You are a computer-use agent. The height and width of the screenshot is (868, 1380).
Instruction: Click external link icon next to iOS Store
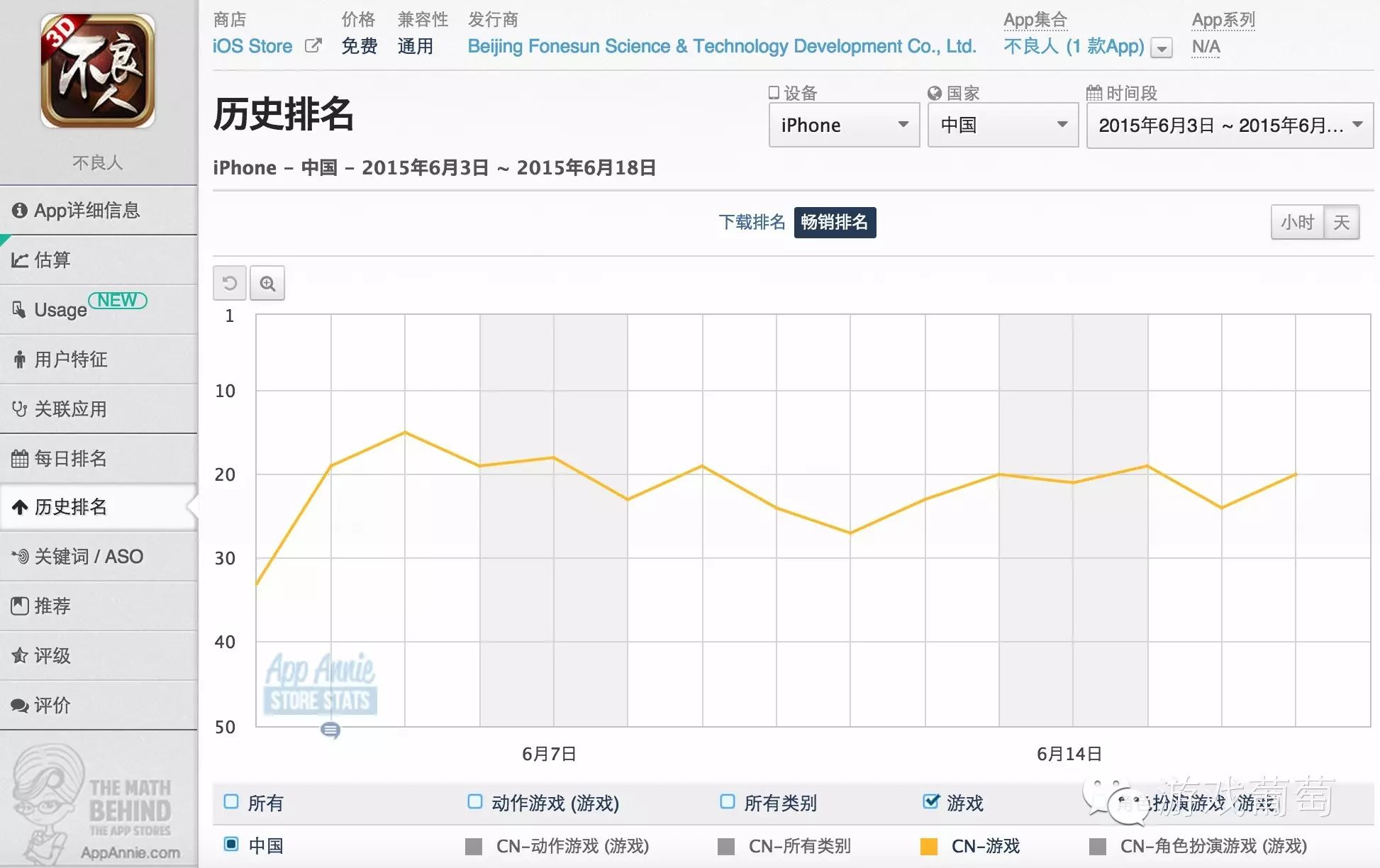313,46
